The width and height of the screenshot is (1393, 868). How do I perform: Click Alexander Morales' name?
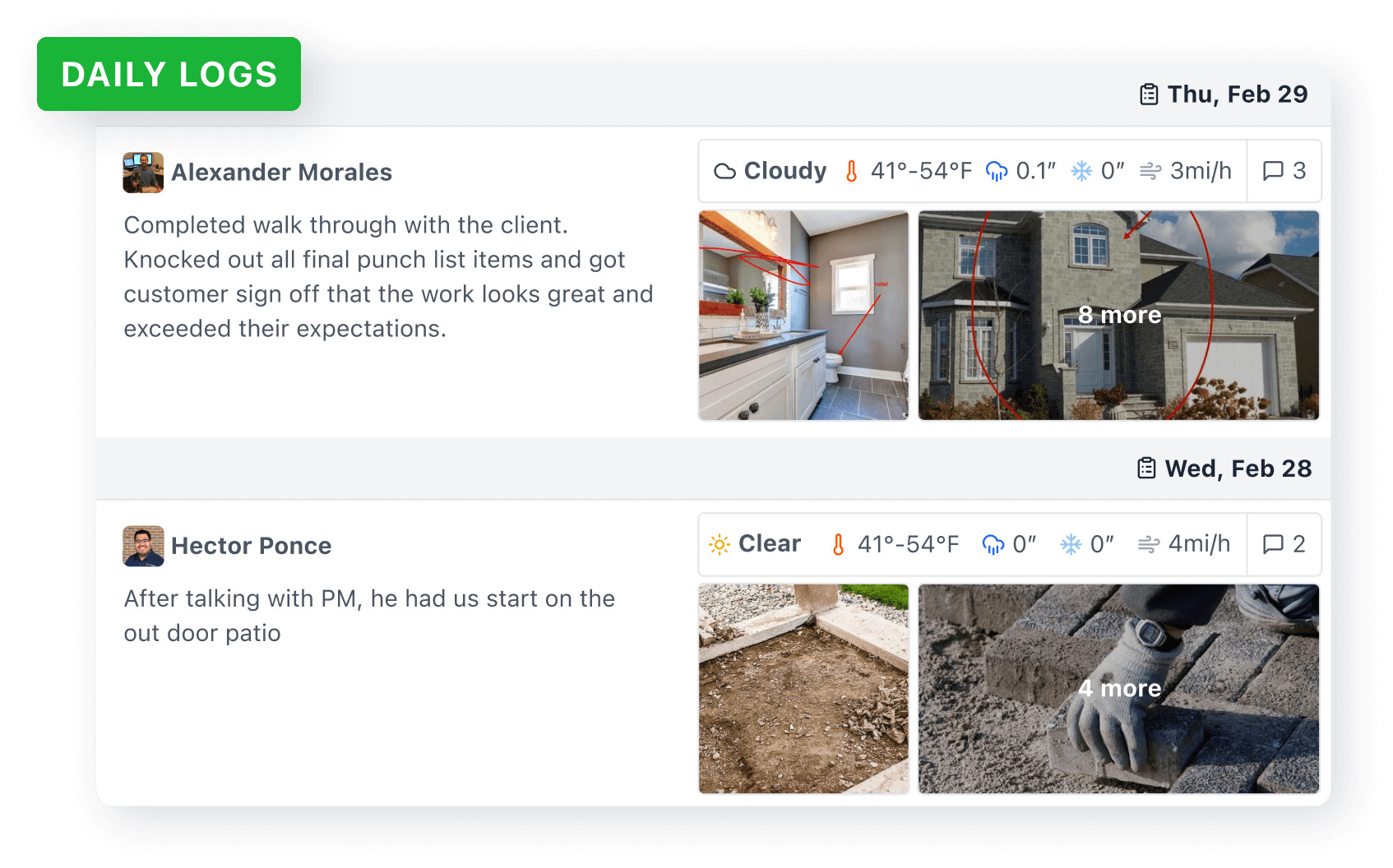pyautogui.click(x=281, y=173)
